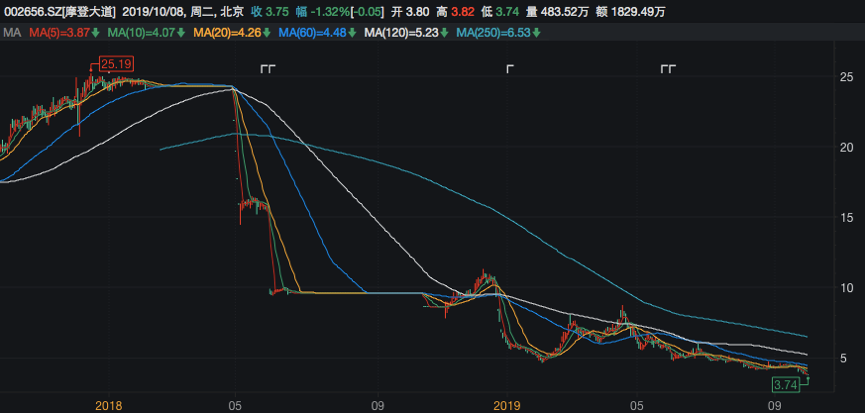Click the 15 price level on Y axis

tap(845, 218)
